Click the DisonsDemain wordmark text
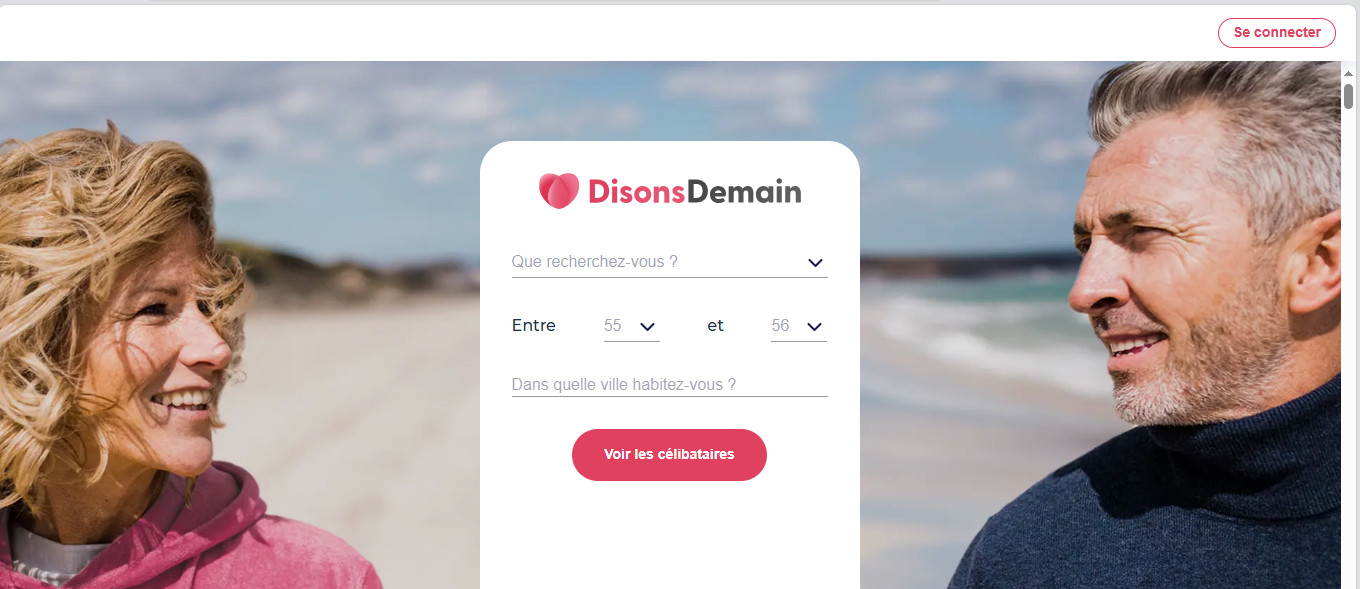The height and width of the screenshot is (589, 1360). [x=694, y=191]
